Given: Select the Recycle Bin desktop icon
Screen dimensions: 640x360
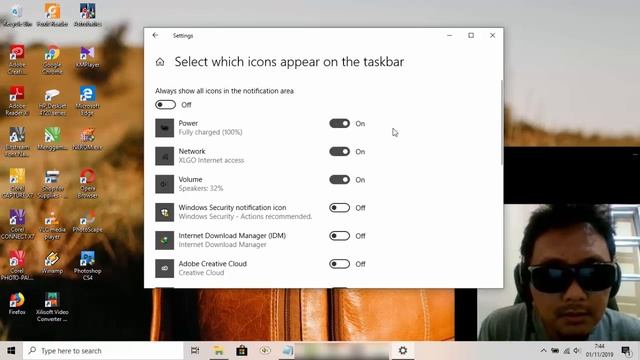Looking at the screenshot, I should [17, 16].
